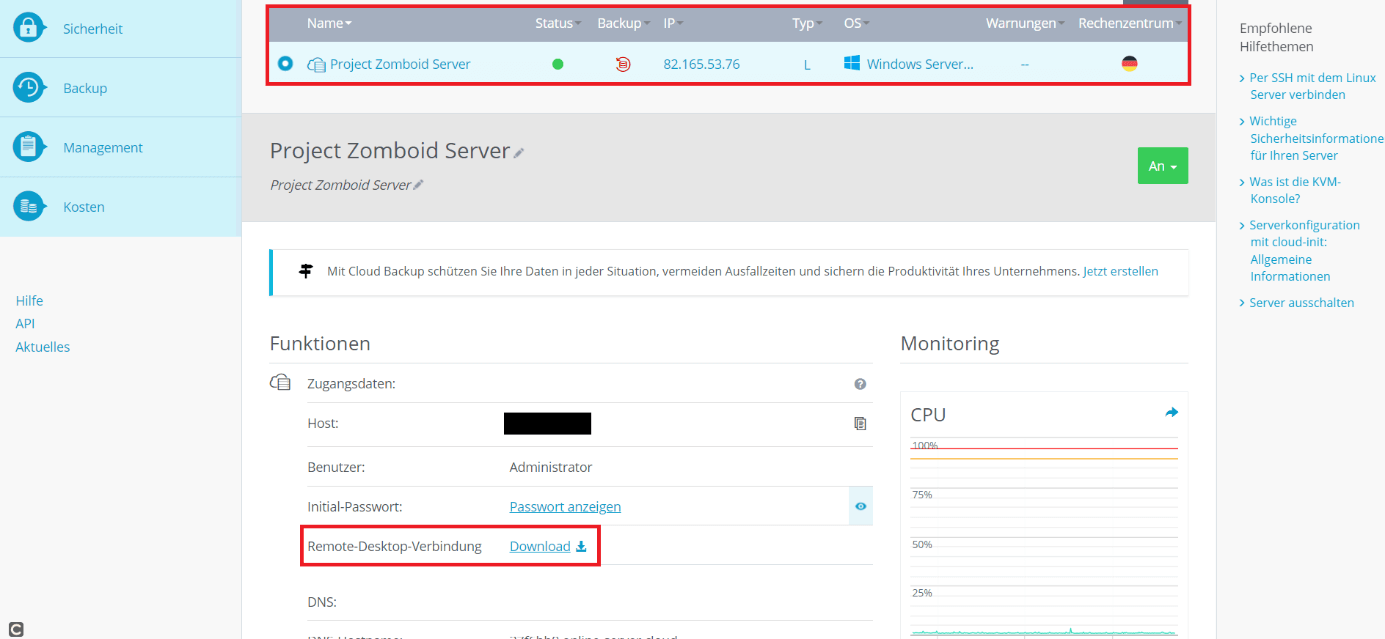This screenshot has width=1385, height=639.
Task: Open help topic Server ausschalten
Action: coord(1302,302)
